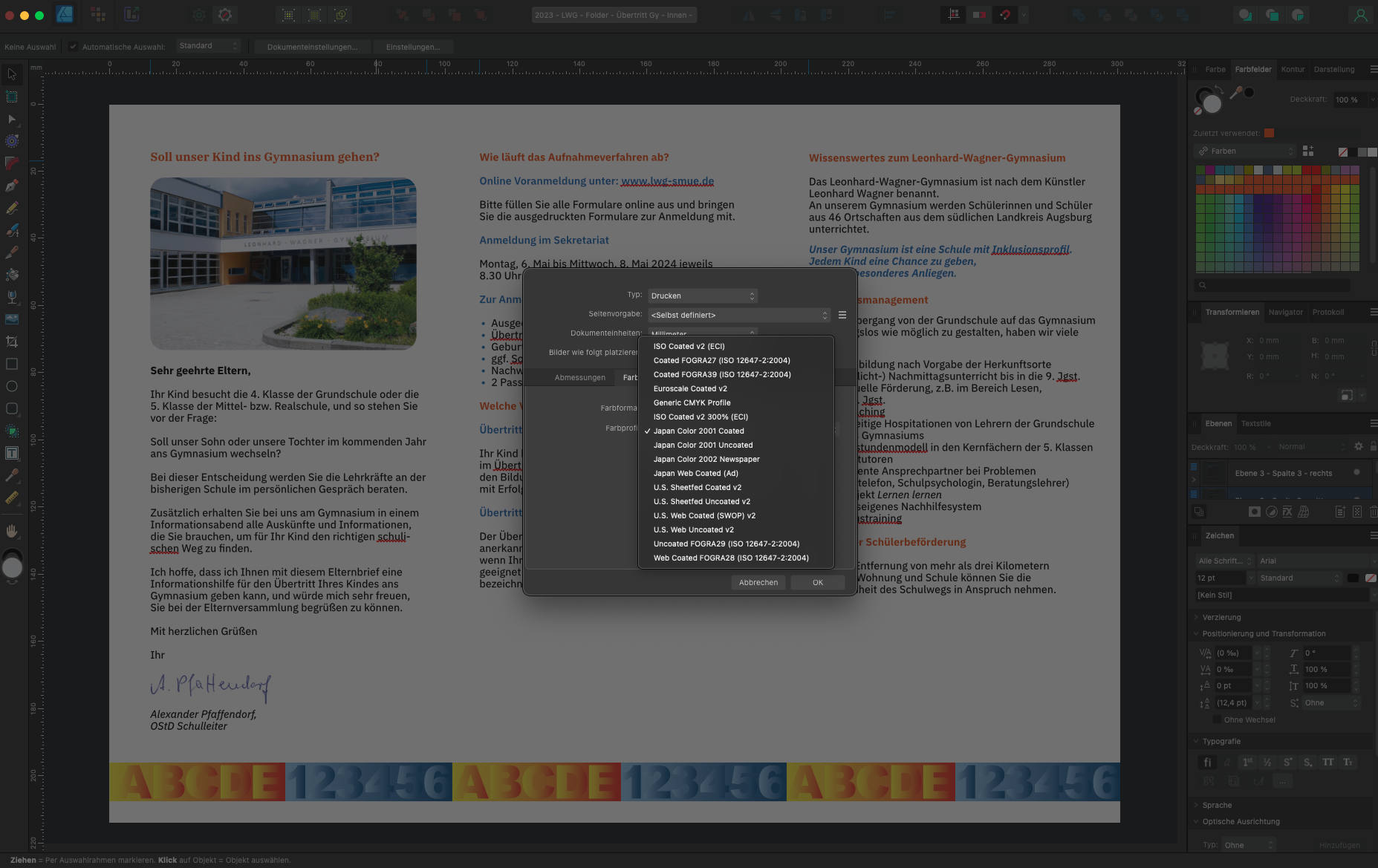Image resolution: width=1378 pixels, height=868 pixels.
Task: Open the Standard dropdown in the context toolbar
Action: 209,46
